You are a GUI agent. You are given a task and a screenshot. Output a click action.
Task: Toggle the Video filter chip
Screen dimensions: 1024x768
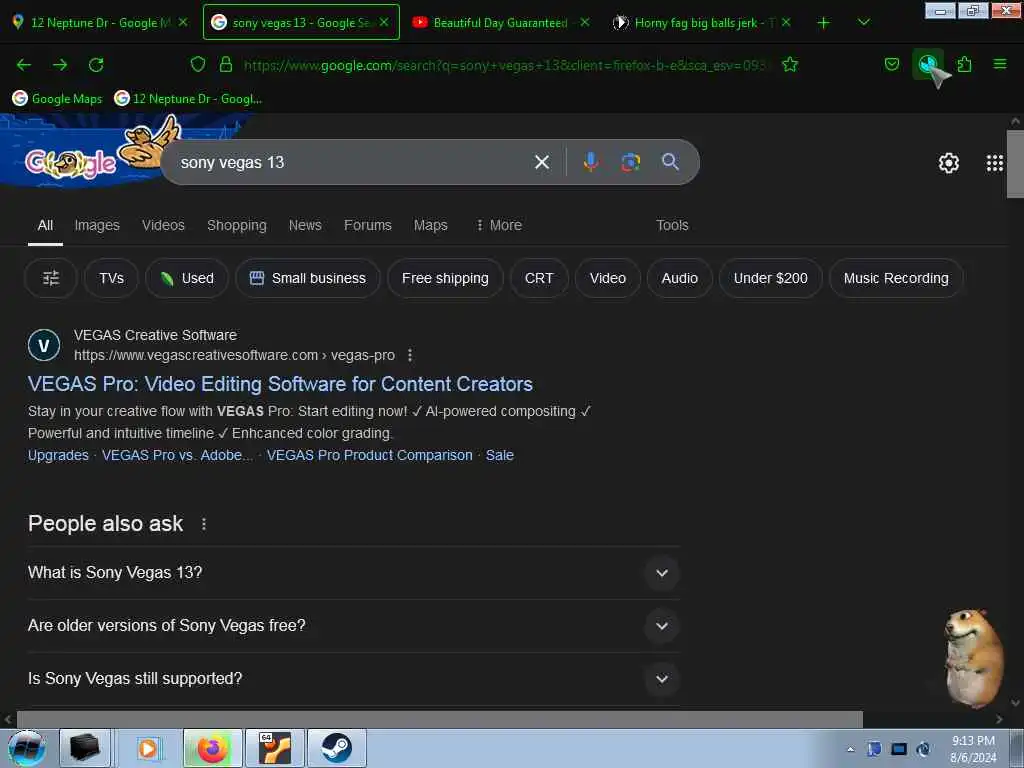pos(608,278)
